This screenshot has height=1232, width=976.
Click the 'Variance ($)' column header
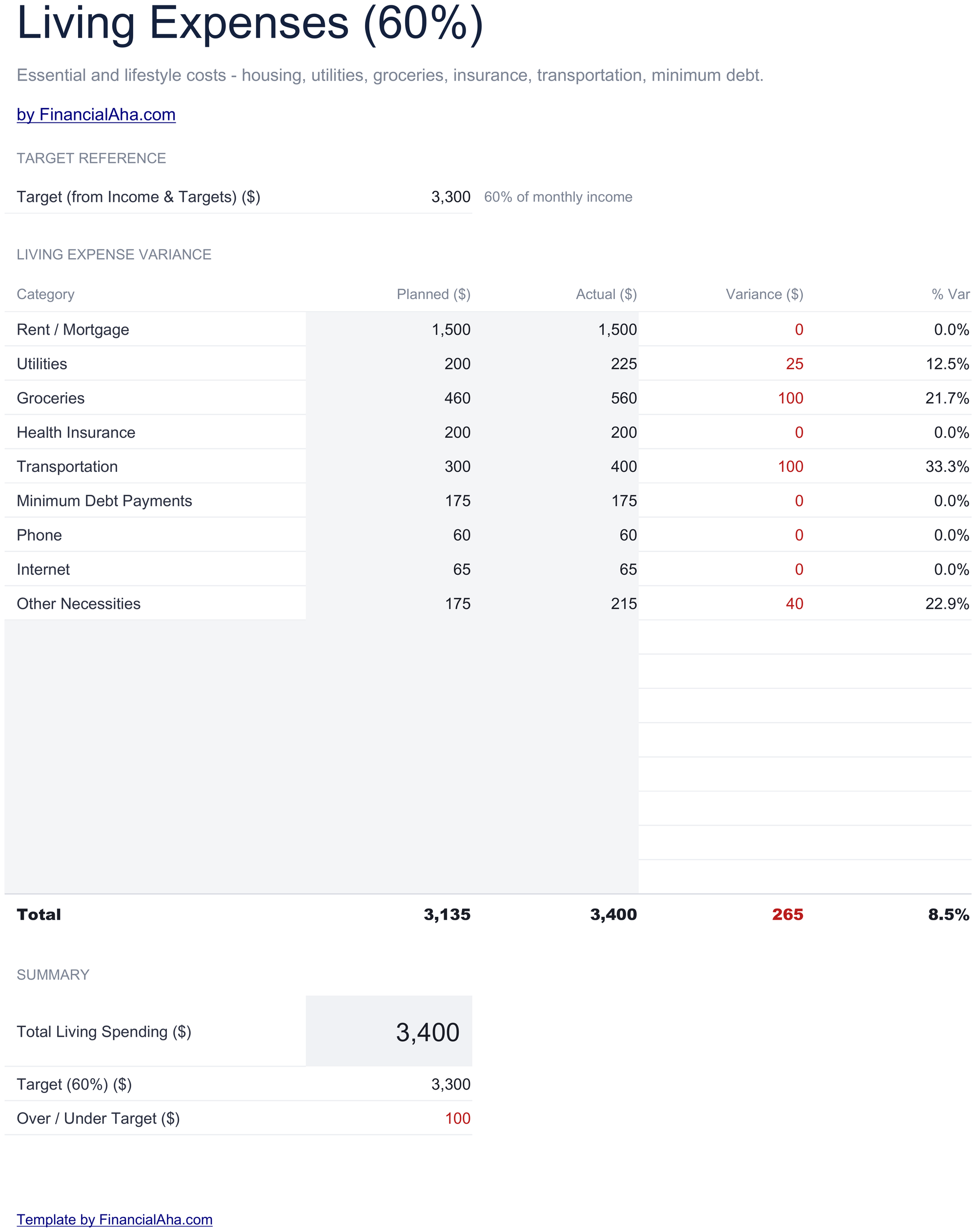coord(765,294)
